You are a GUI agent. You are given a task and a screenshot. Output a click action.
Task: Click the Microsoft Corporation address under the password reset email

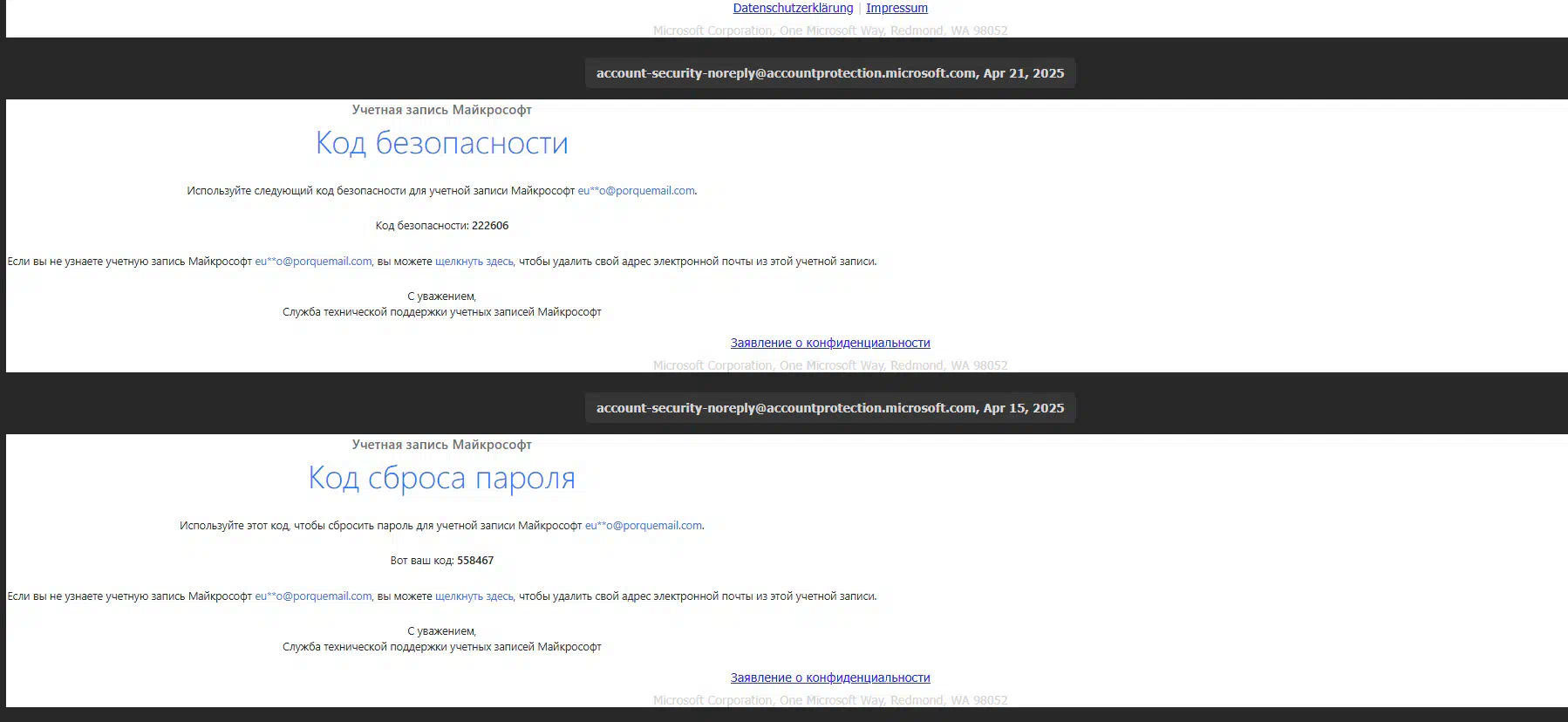point(830,700)
